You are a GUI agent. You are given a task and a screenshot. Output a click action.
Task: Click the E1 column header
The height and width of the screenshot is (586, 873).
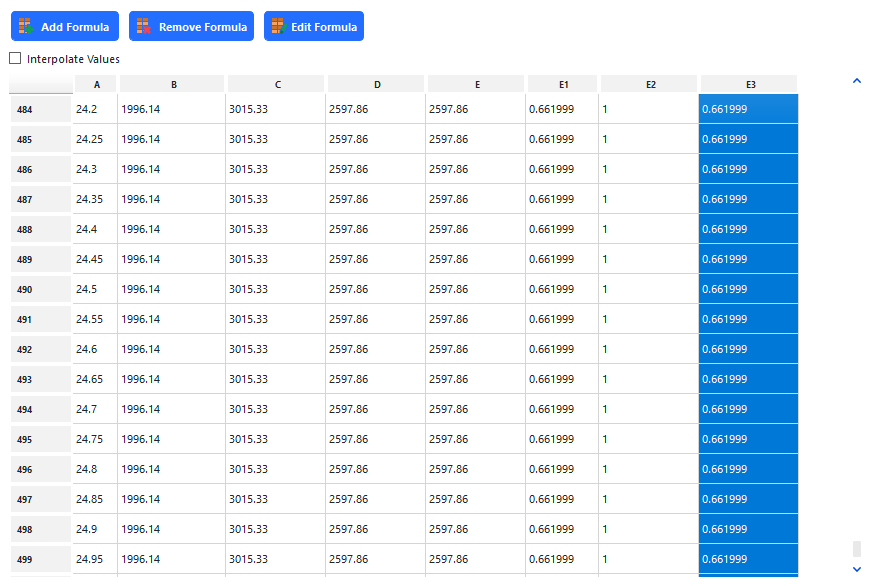coord(563,84)
